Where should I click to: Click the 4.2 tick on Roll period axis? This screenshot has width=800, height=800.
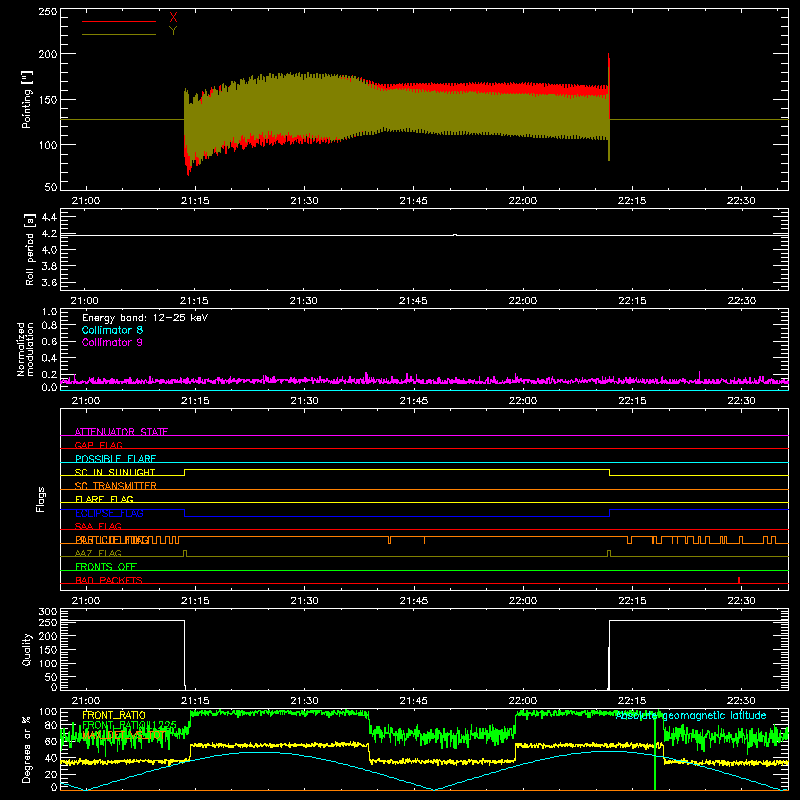coord(49,234)
